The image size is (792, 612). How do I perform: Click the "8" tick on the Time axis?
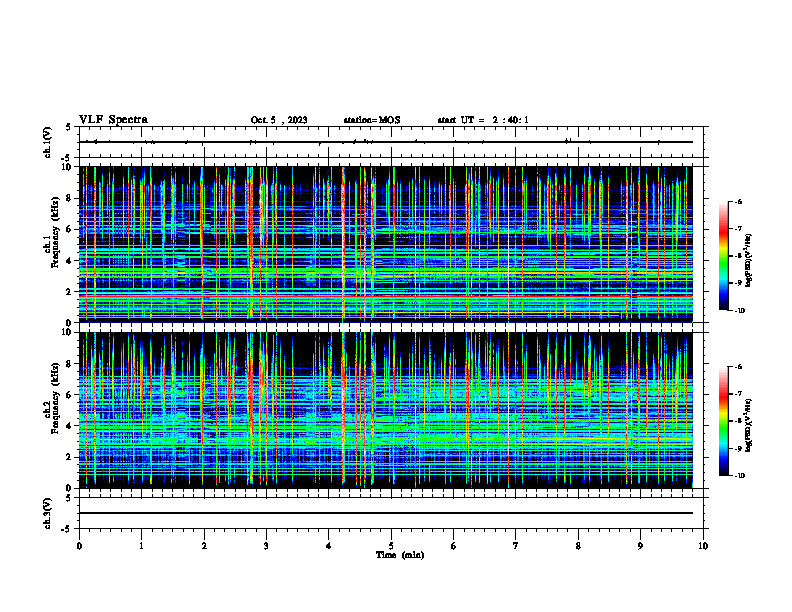pos(578,546)
